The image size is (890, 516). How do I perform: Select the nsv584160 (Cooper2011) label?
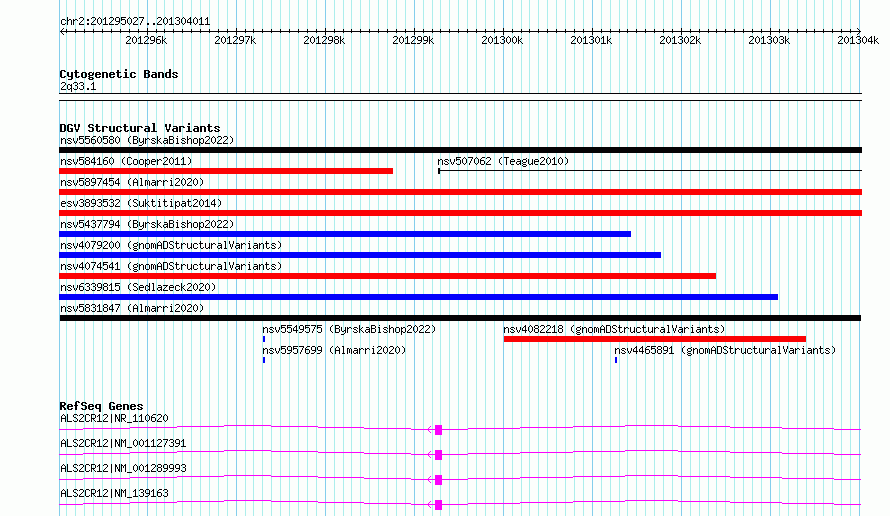click(126, 161)
